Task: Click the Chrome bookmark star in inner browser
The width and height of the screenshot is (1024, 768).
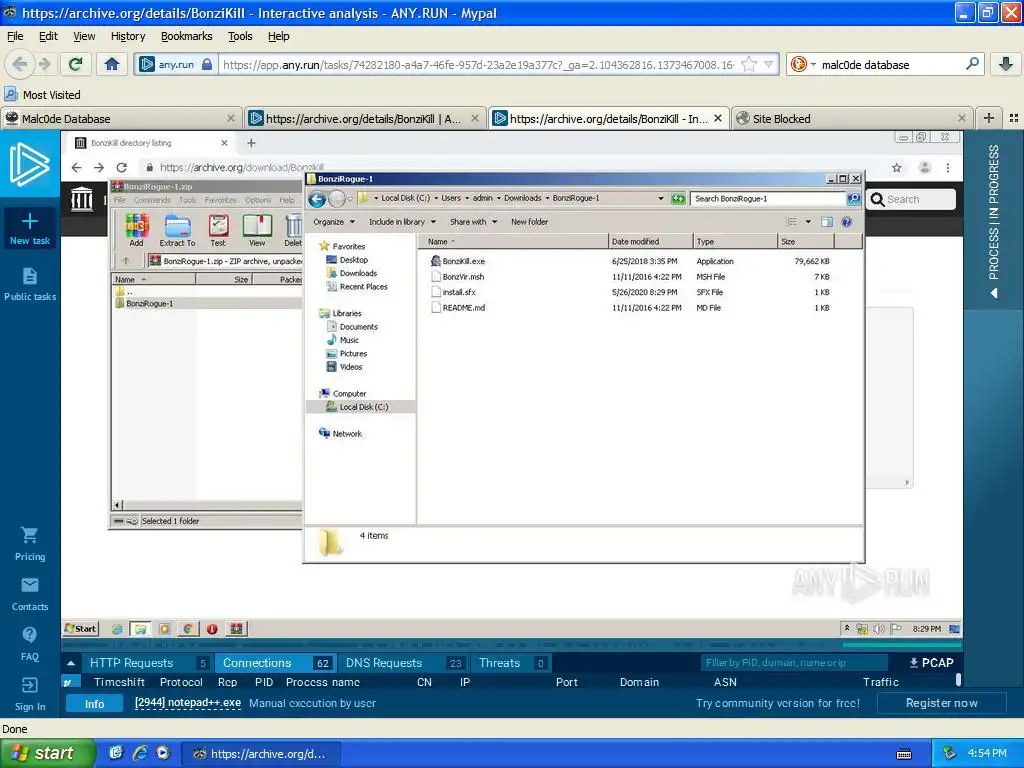Action: pos(897,168)
